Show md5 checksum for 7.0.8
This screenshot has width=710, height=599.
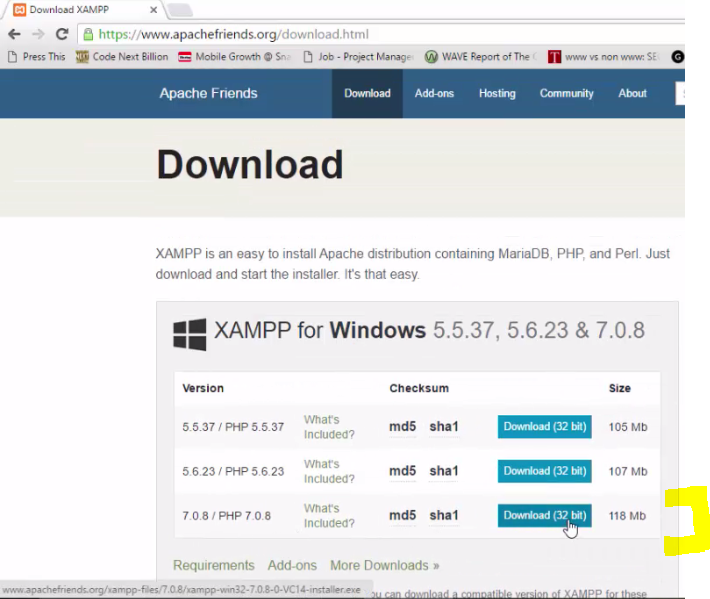click(x=403, y=515)
